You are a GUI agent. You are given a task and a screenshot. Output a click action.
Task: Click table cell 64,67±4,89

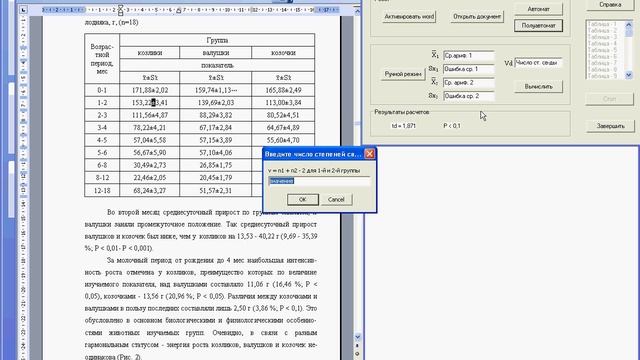pos(283,128)
